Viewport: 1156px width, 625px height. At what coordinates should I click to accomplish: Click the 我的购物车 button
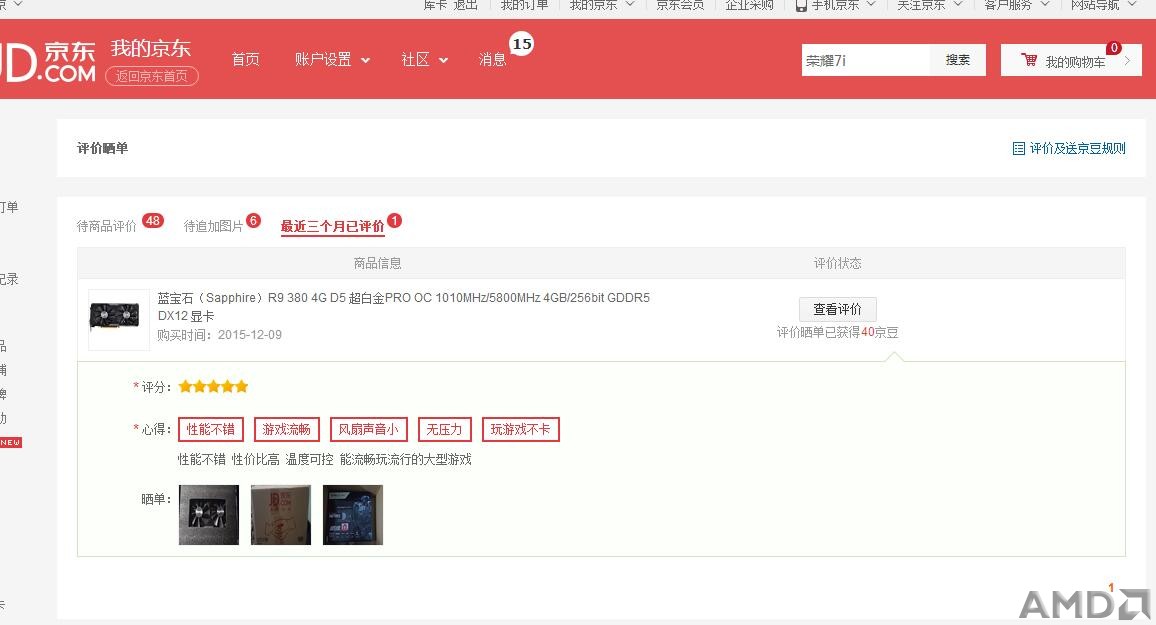tap(1071, 60)
